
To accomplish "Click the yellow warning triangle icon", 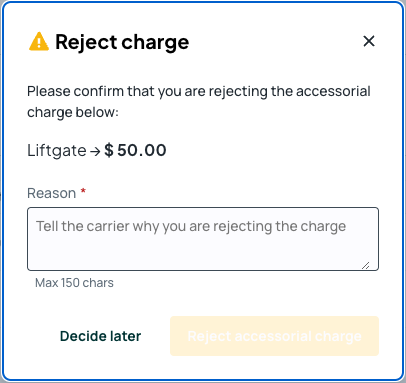I will 39,42.
